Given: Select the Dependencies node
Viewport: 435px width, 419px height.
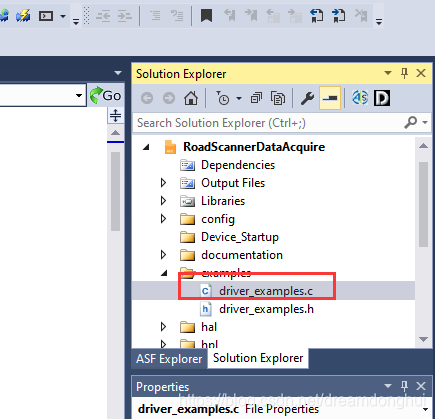Looking at the screenshot, I should [238, 165].
